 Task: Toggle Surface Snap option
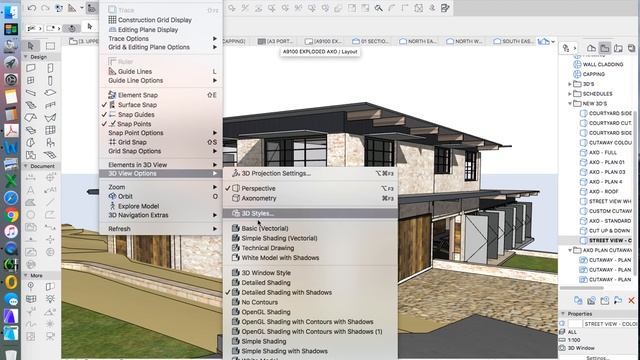(161, 105)
